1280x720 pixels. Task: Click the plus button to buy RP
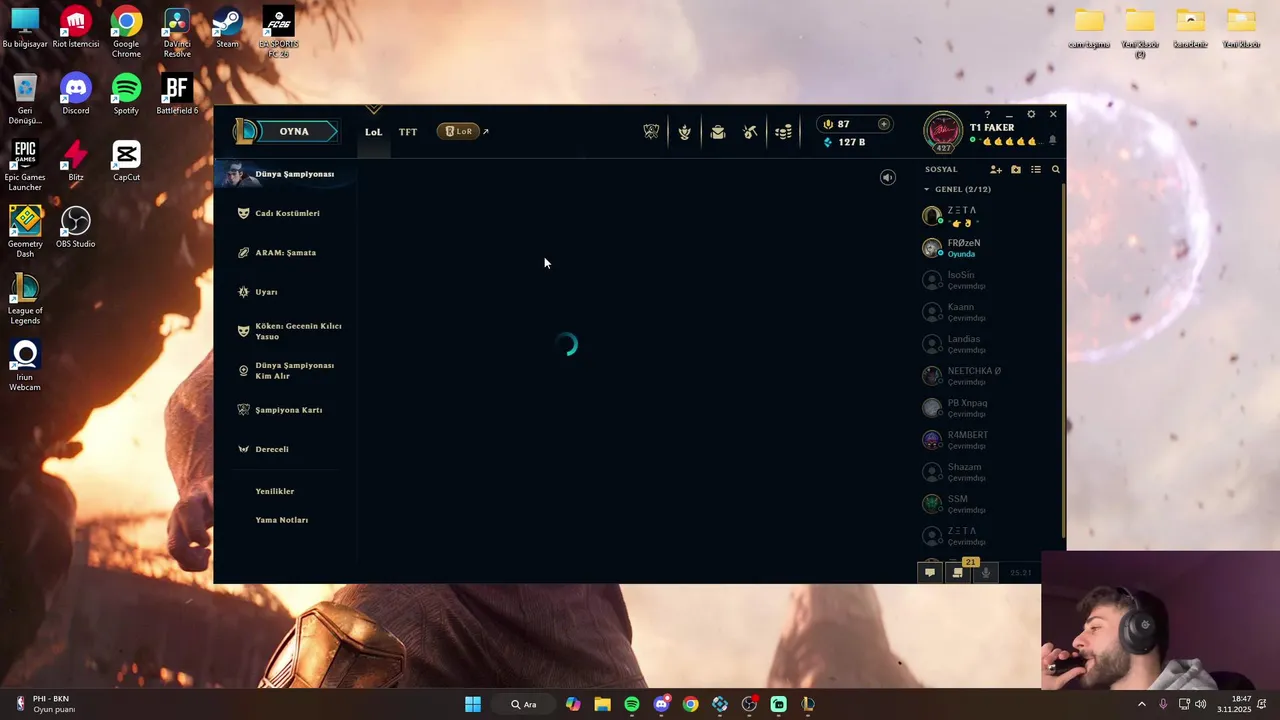pyautogui.click(x=883, y=124)
